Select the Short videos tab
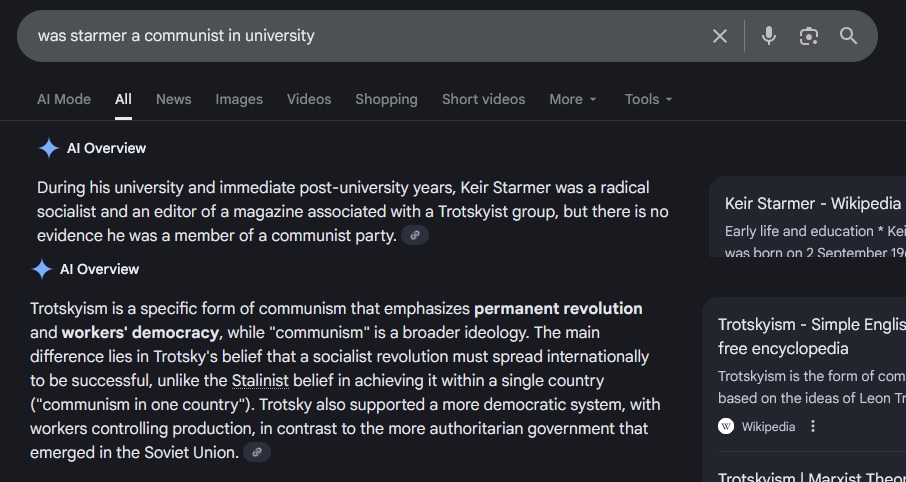This screenshot has width=906, height=482. [x=483, y=99]
